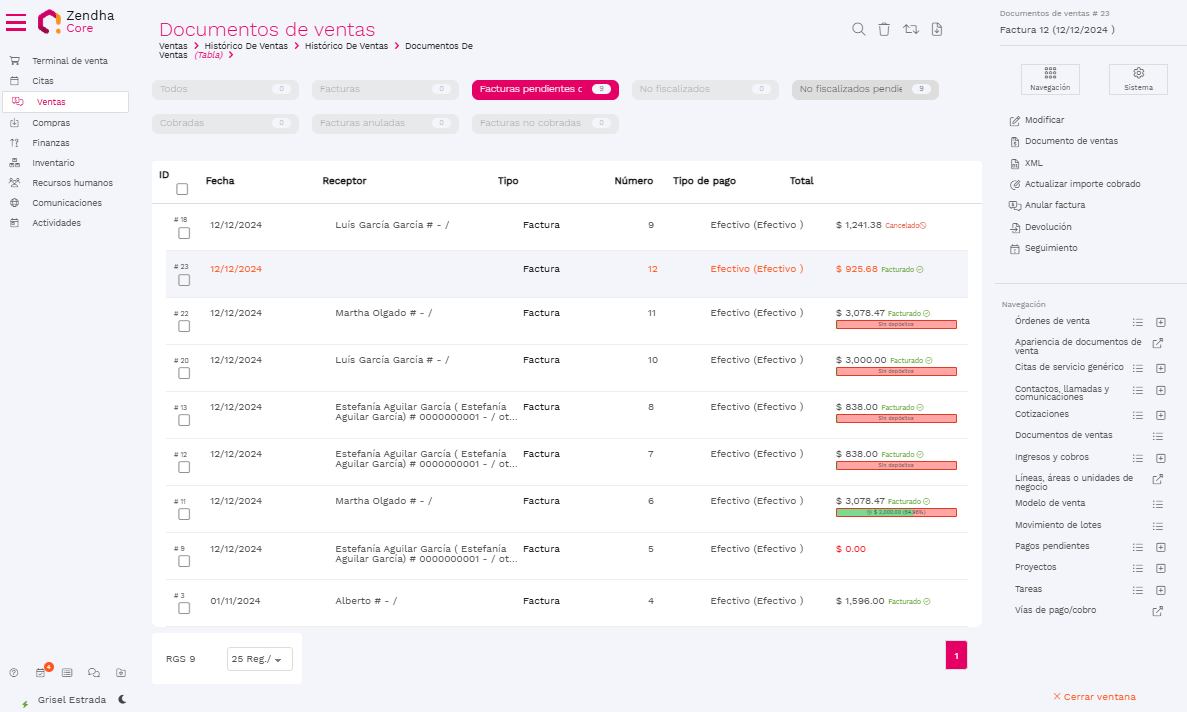Expand the Finanzas sidebar section
Viewport: 1187px width, 712px height.
50,143
